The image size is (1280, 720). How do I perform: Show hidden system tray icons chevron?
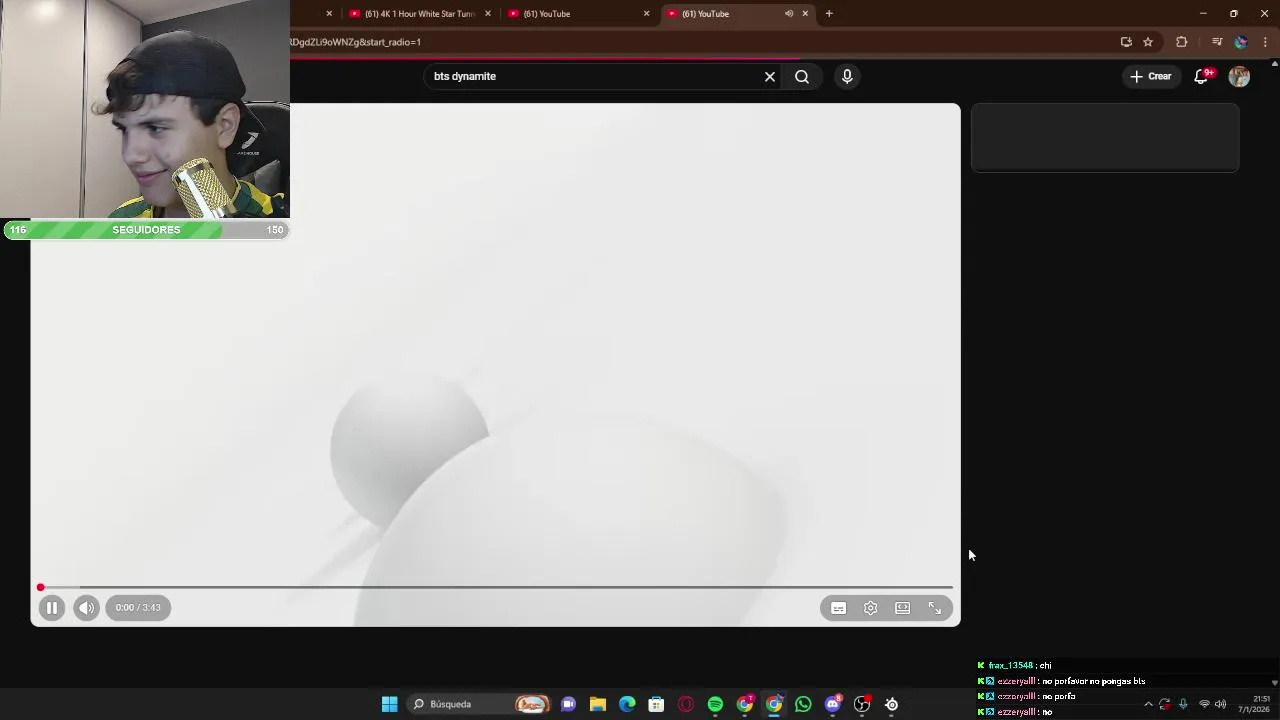coord(1148,704)
